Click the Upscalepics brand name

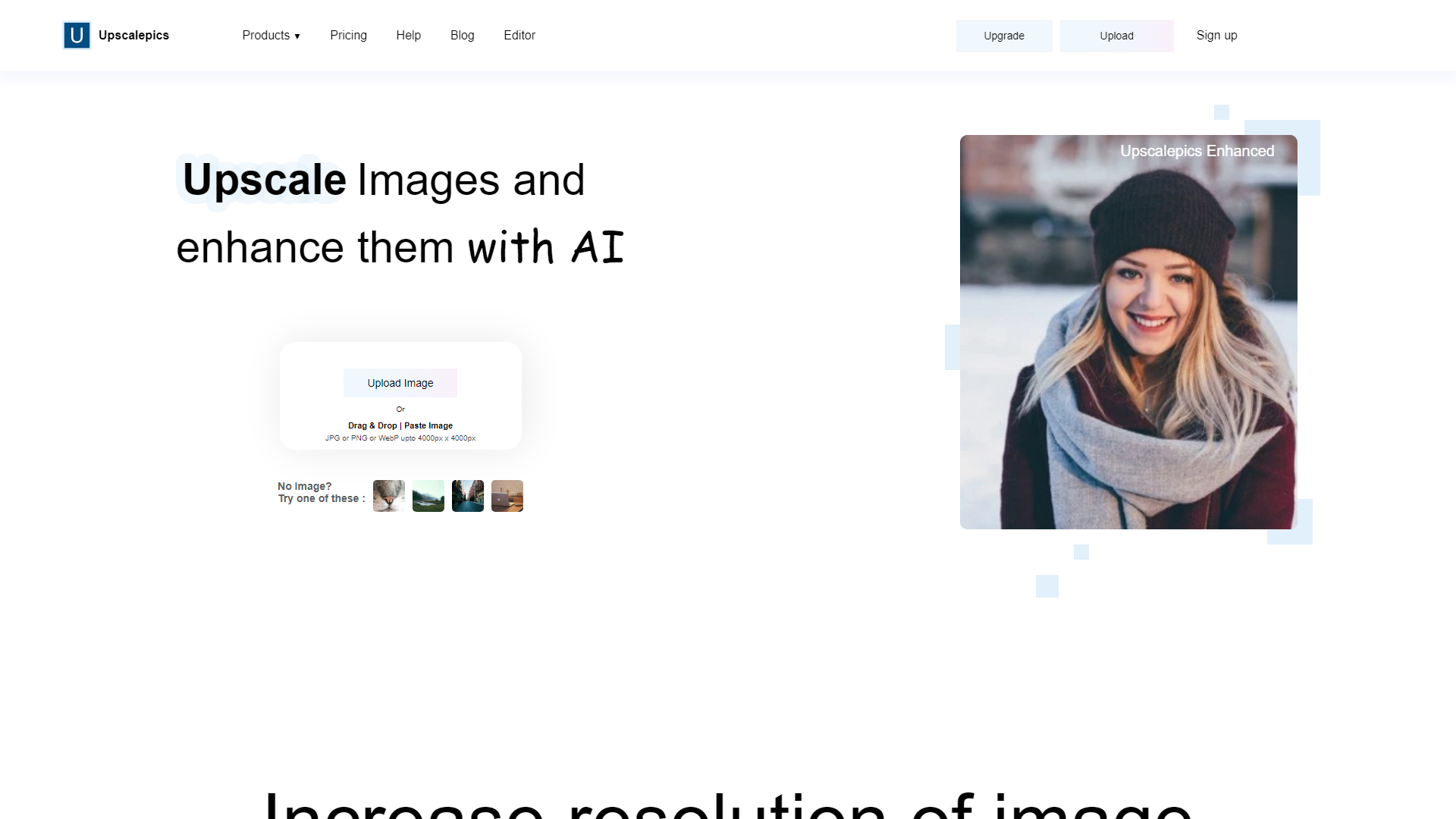[x=133, y=36]
